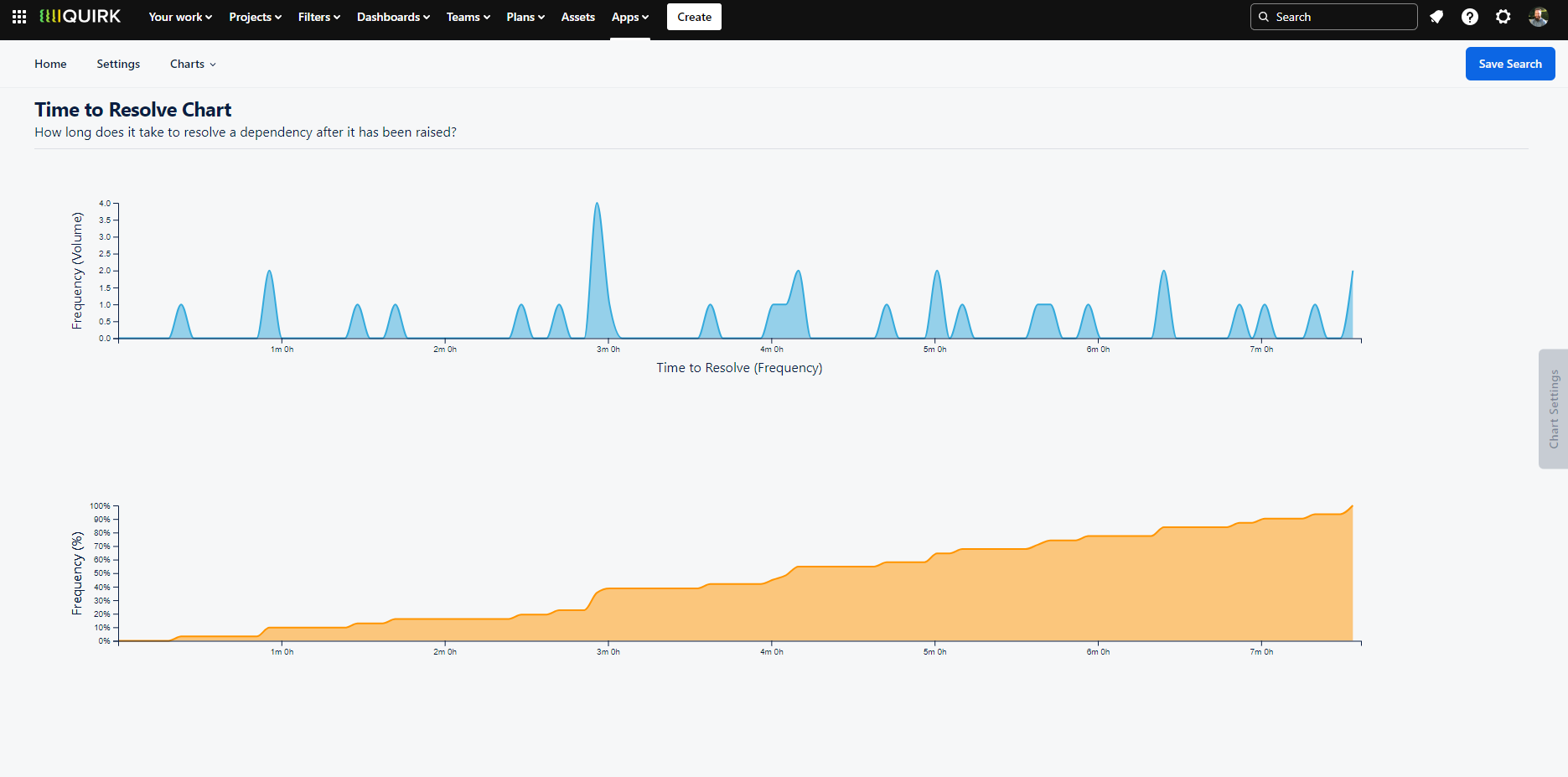The width and height of the screenshot is (1568, 777).
Task: Click the Create button
Action: coord(694,17)
